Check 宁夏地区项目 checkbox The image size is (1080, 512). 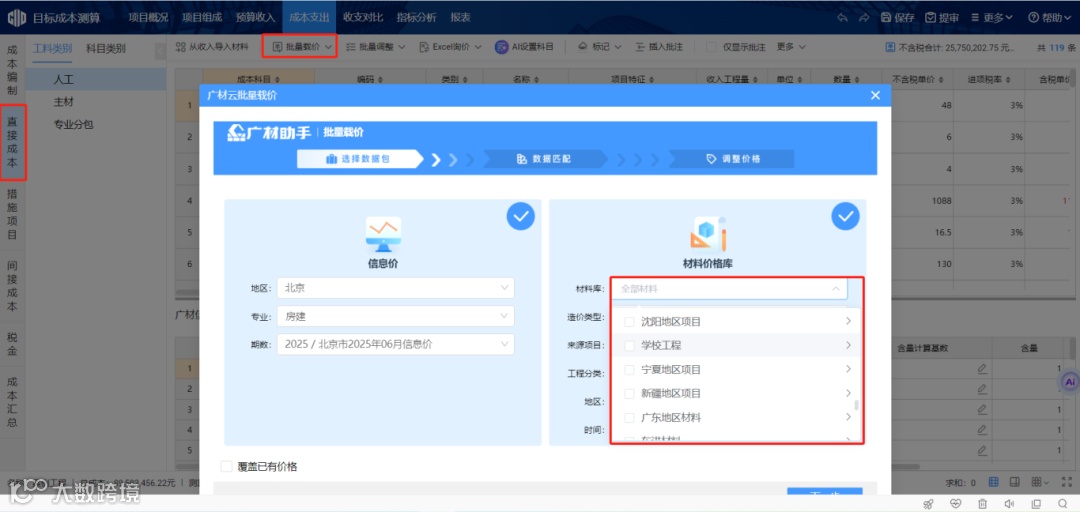coord(629,370)
